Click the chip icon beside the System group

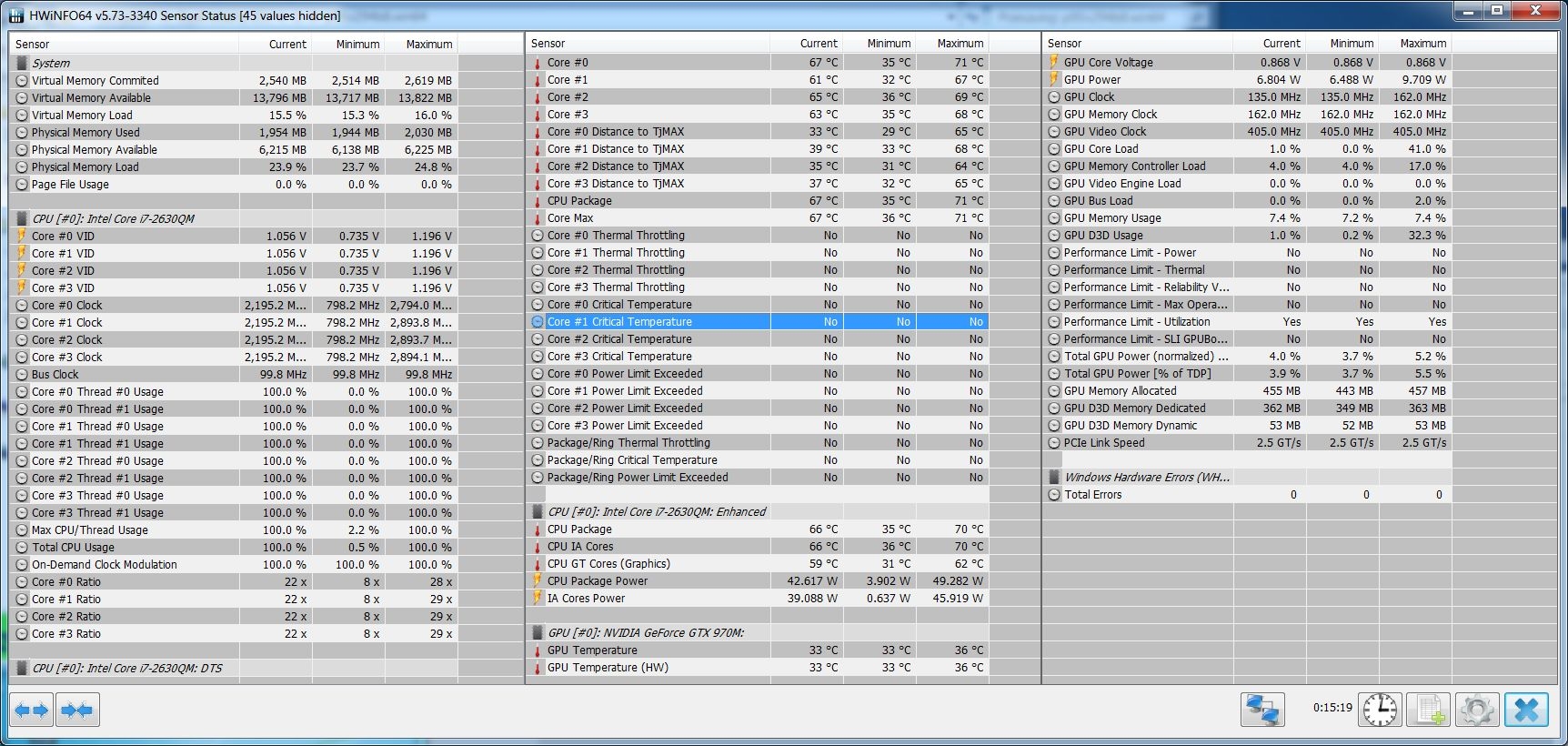pos(22,64)
